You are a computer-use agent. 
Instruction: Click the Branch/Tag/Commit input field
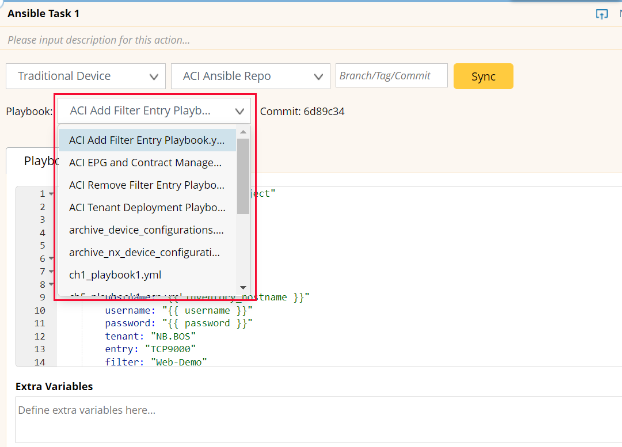pos(391,76)
